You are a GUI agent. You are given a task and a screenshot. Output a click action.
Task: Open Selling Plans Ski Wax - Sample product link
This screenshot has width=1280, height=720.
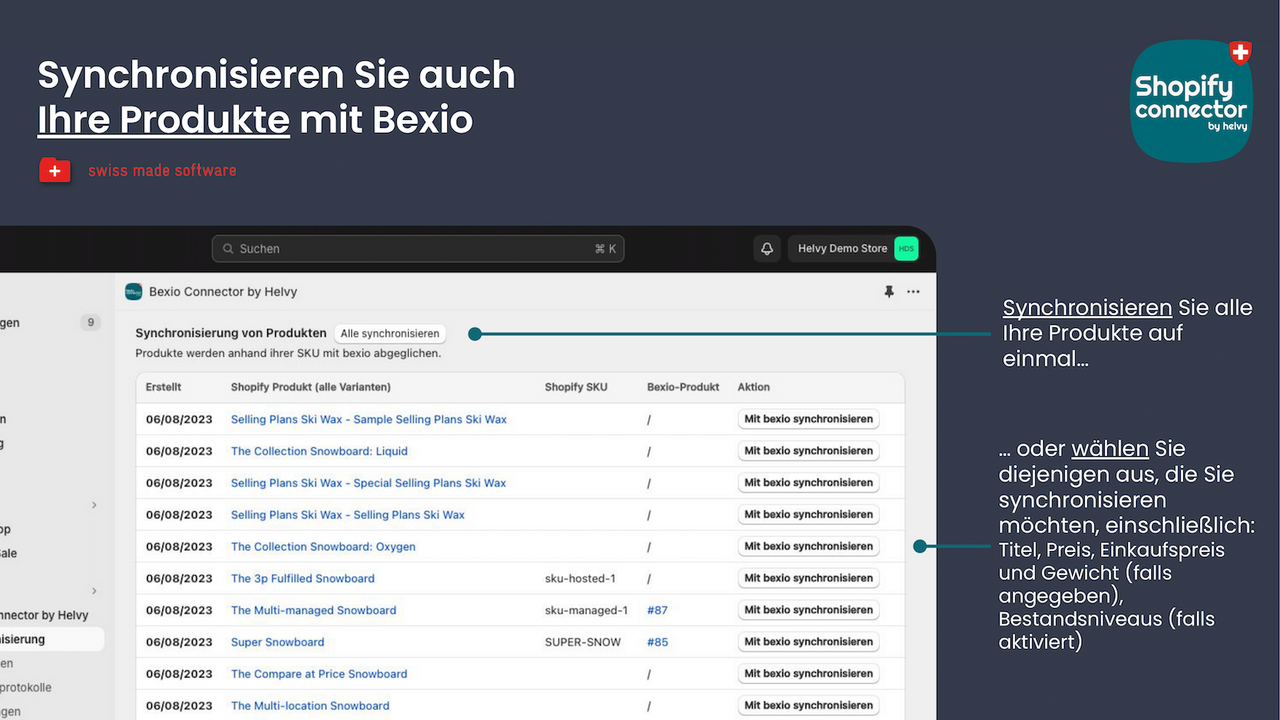pyautogui.click(x=369, y=419)
